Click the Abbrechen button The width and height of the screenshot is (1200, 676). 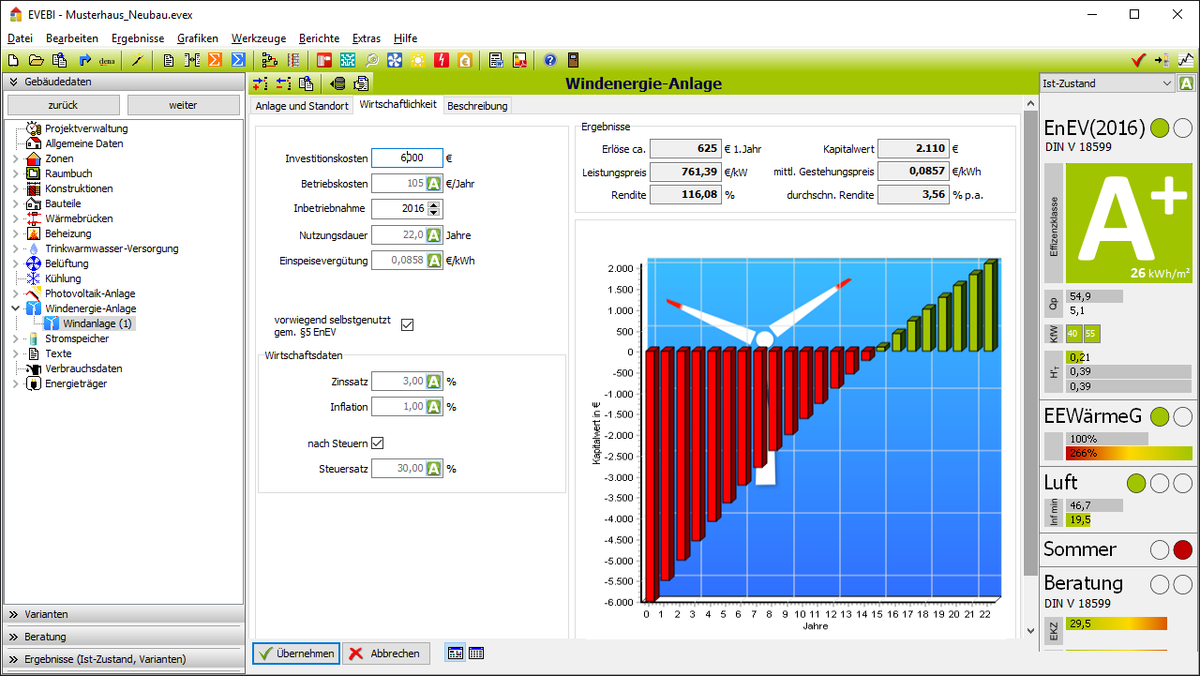pos(387,653)
